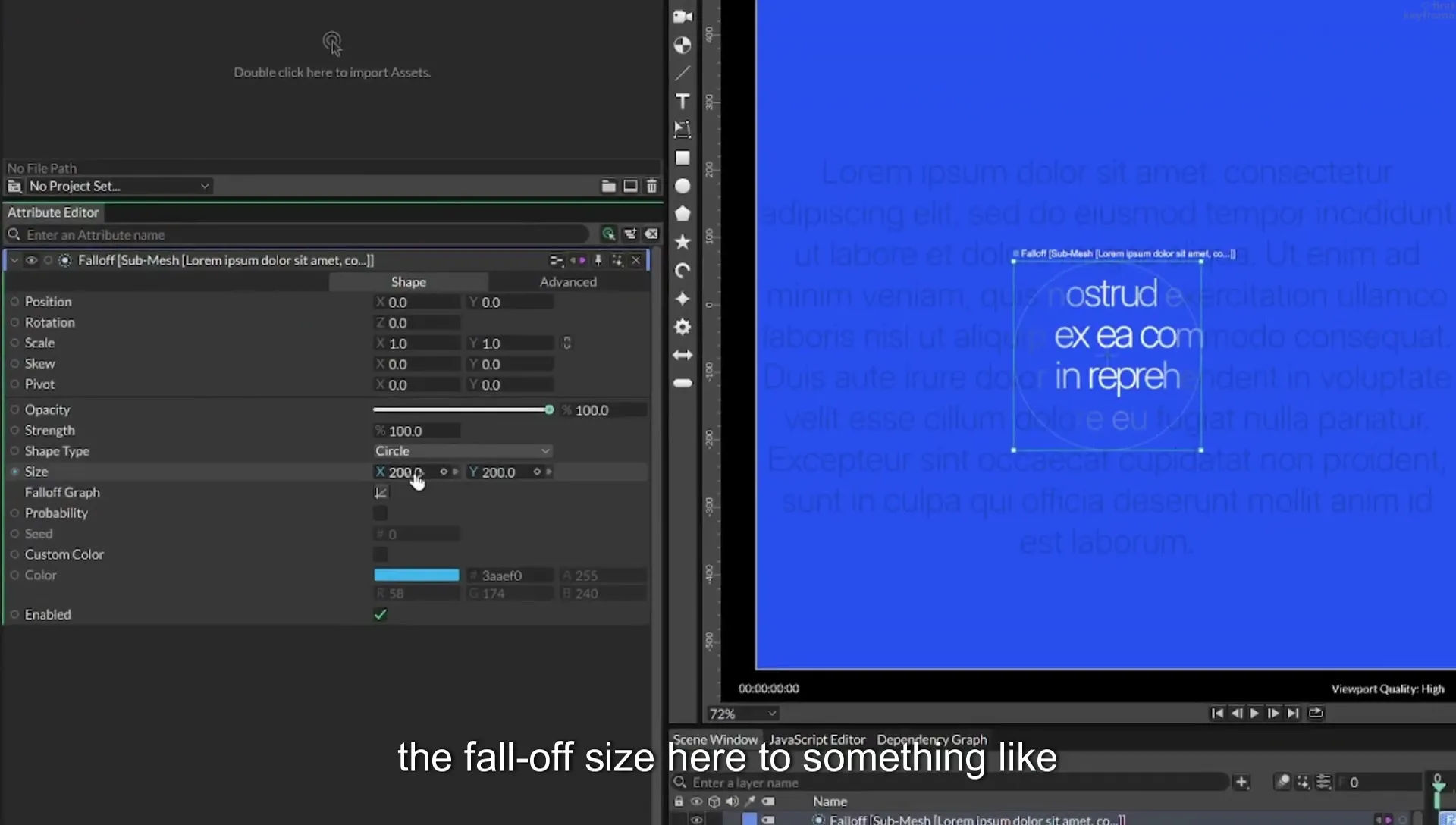The height and width of the screenshot is (825, 1456).
Task: Select the Polygon shape tool
Action: 682,214
